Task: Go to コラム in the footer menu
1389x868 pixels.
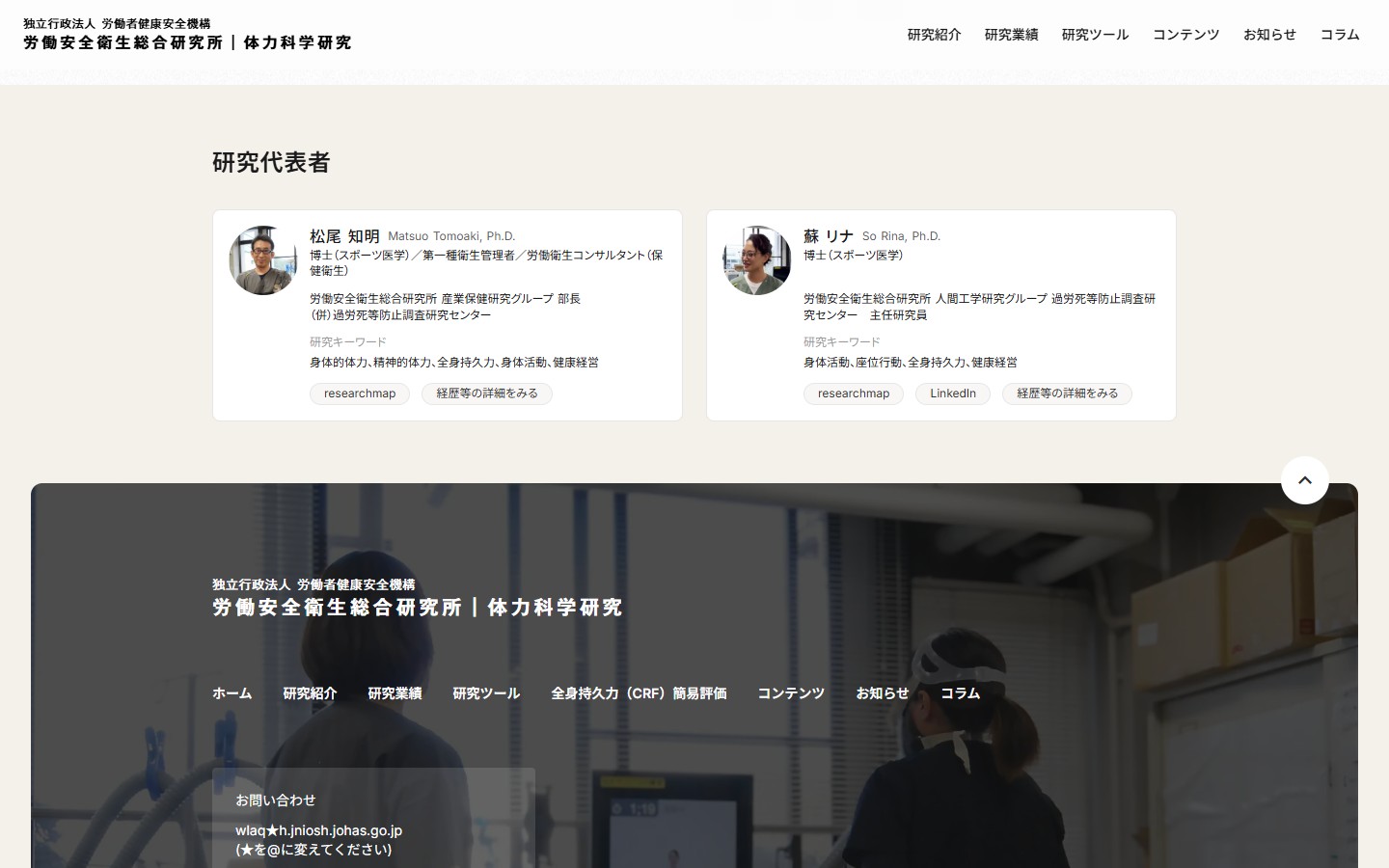Action: [960, 693]
